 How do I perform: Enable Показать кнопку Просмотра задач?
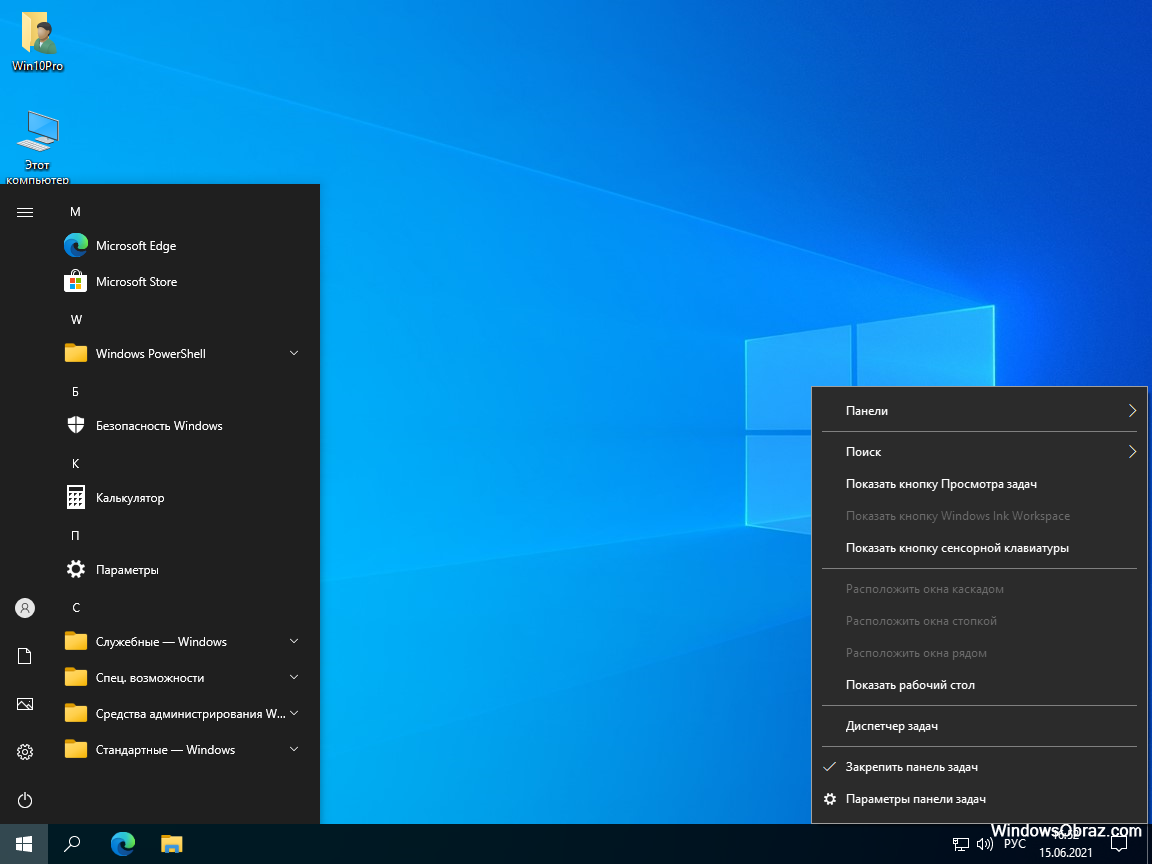(940, 484)
